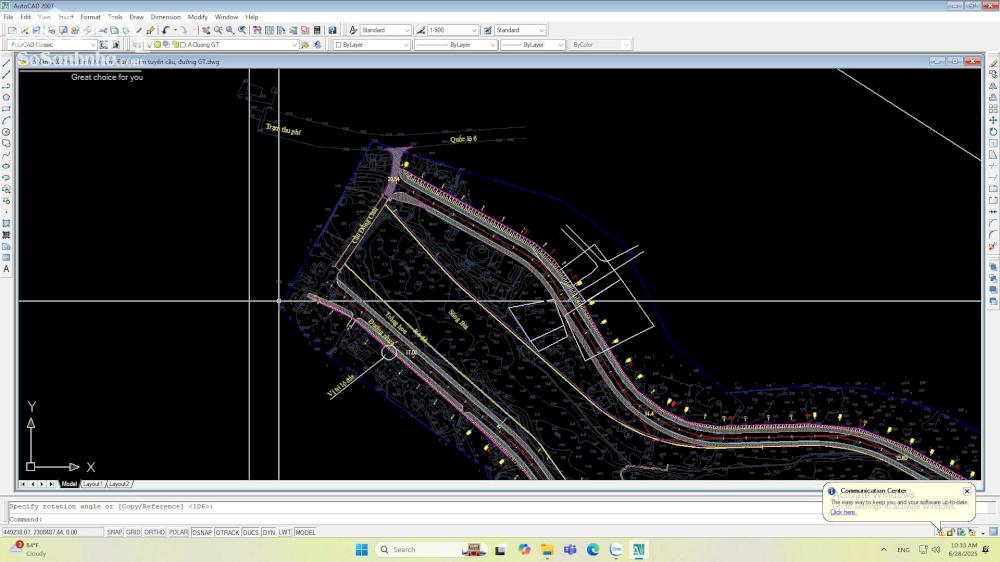The height and width of the screenshot is (562, 1000).
Task: Click the 'Click here' link in Communication Center
Action: [843, 512]
